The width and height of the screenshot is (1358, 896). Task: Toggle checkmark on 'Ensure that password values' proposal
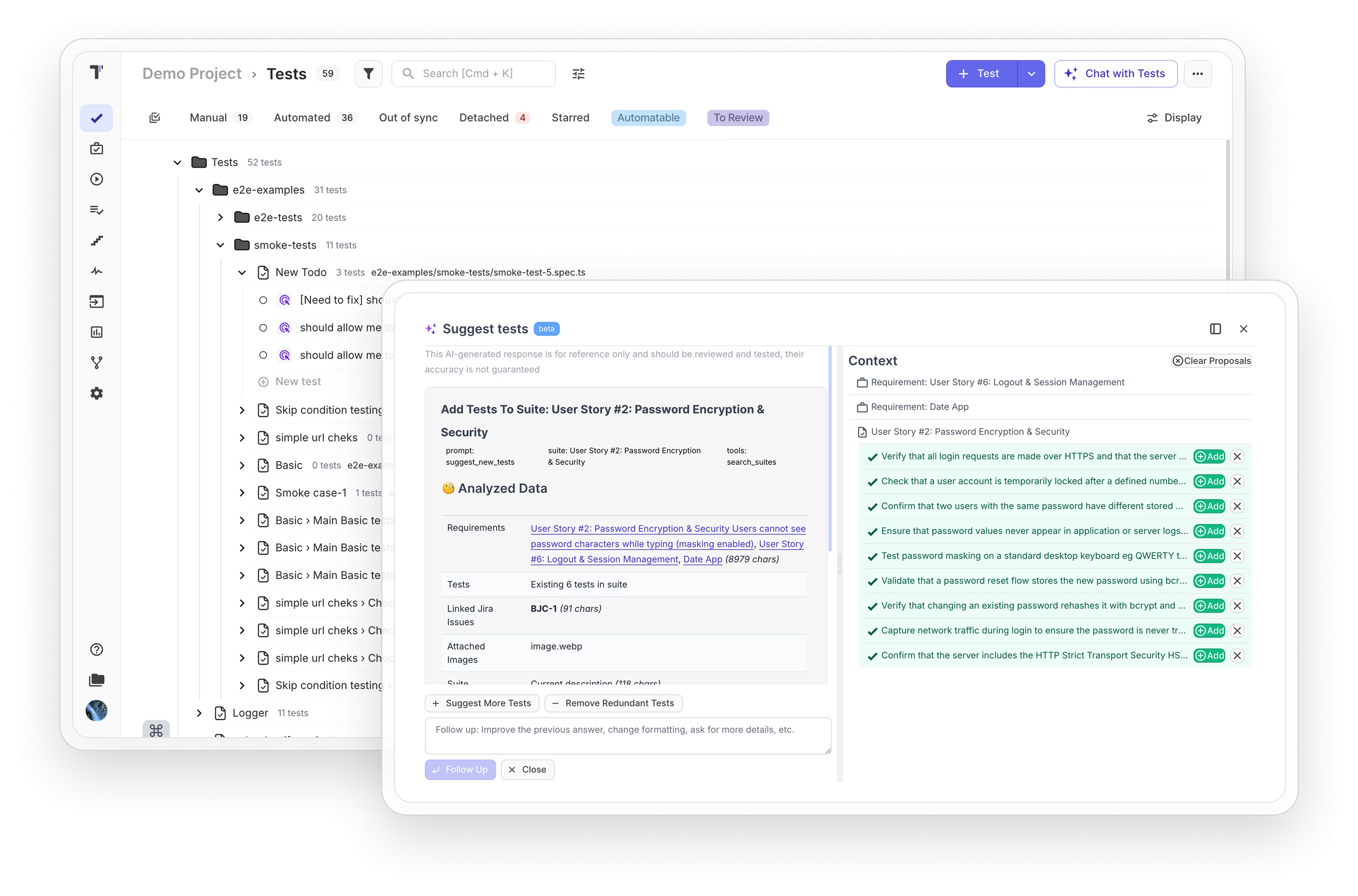pos(873,531)
